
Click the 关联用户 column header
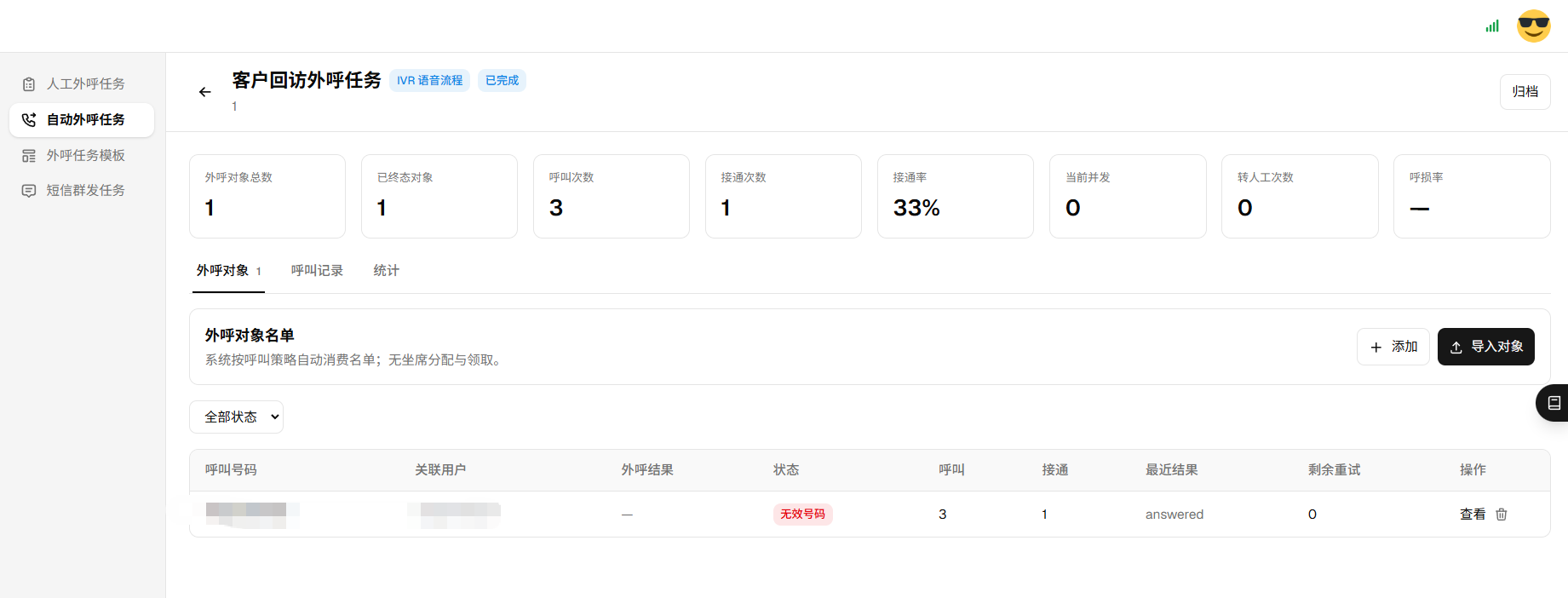click(440, 470)
